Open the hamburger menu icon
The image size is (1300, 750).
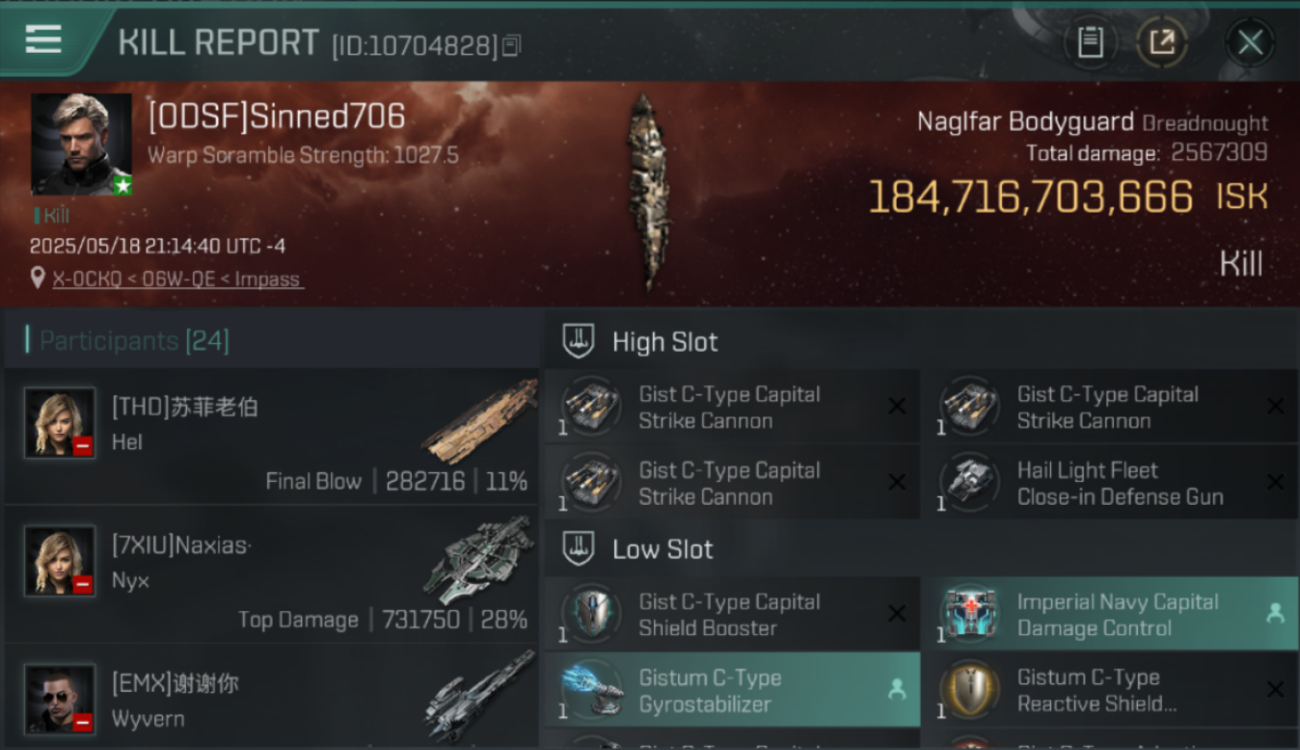(44, 40)
